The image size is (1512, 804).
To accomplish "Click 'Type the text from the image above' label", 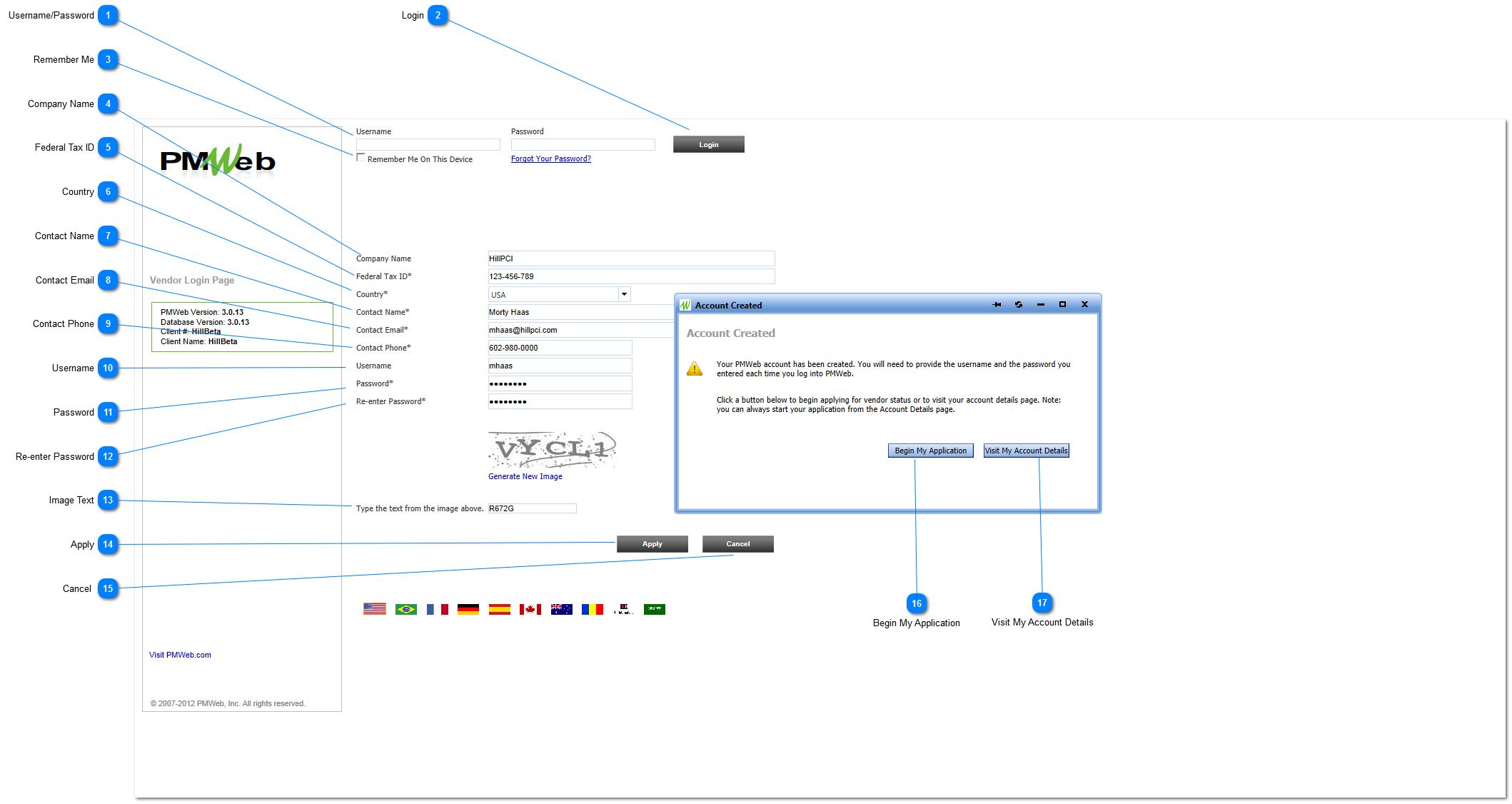I will click(x=420, y=508).
